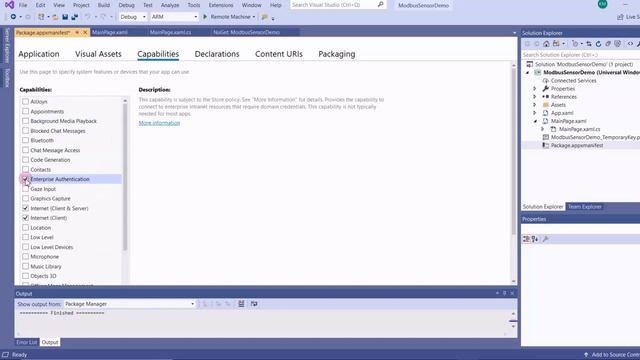Click the New Project toolbar icon
This screenshot has height=360, width=640.
(41, 17)
